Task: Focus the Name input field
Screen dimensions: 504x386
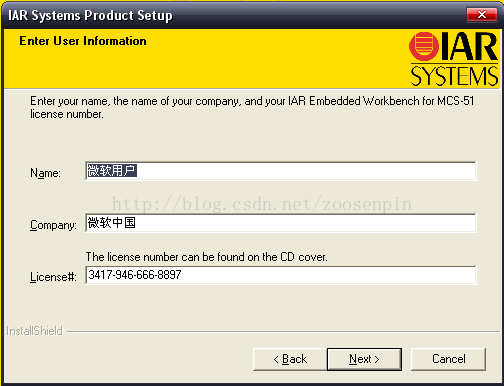Action: (x=281, y=171)
